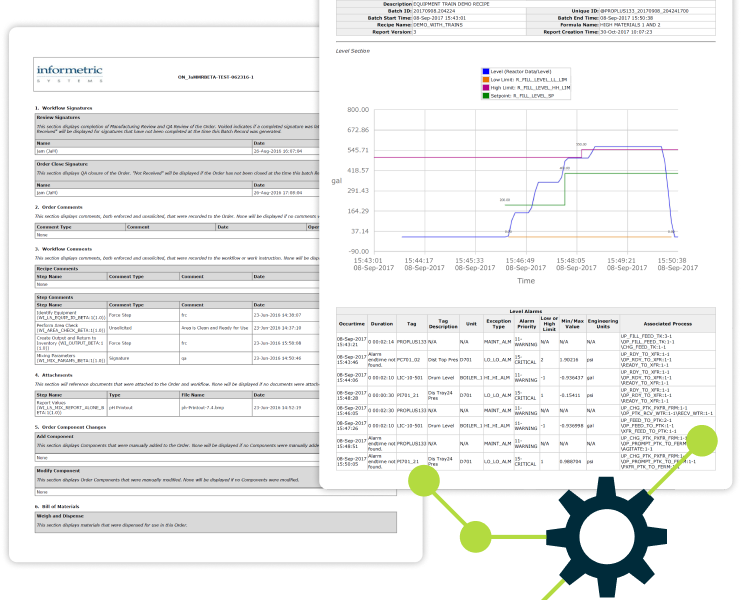
Task: Select the '1. Workflow Signatures' heading
Action: pos(63,108)
